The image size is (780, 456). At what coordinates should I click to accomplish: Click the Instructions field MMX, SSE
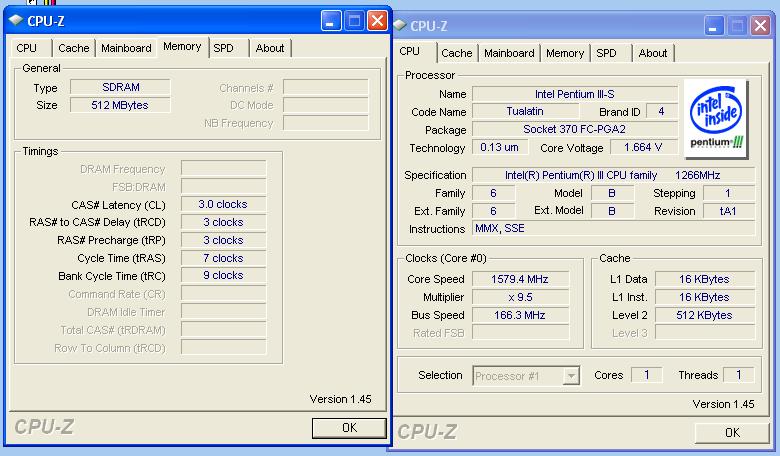tap(613, 229)
